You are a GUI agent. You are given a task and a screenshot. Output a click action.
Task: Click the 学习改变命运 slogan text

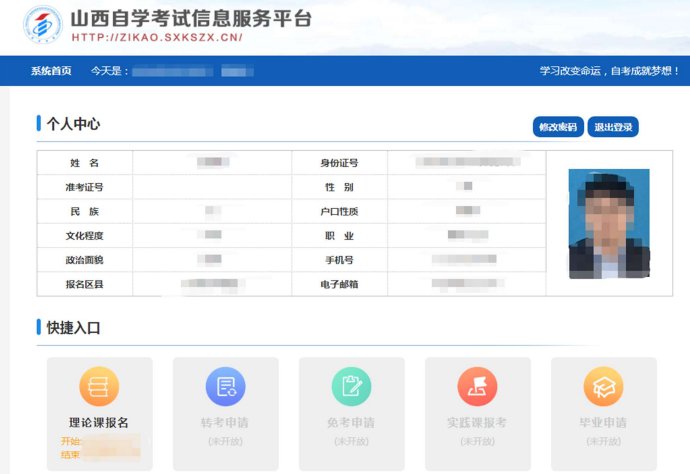click(609, 71)
